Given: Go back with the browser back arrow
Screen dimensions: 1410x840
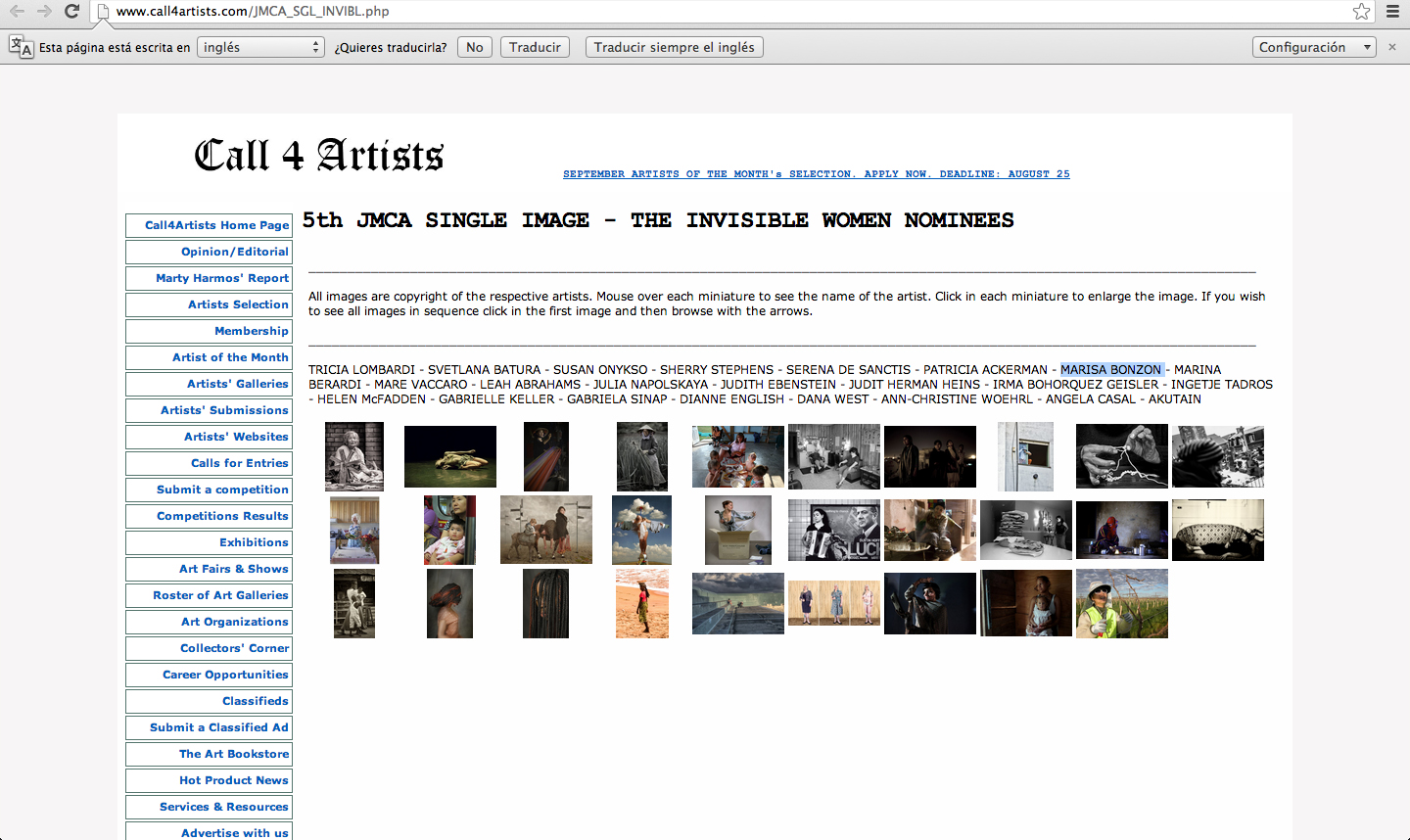Looking at the screenshot, I should (17, 12).
